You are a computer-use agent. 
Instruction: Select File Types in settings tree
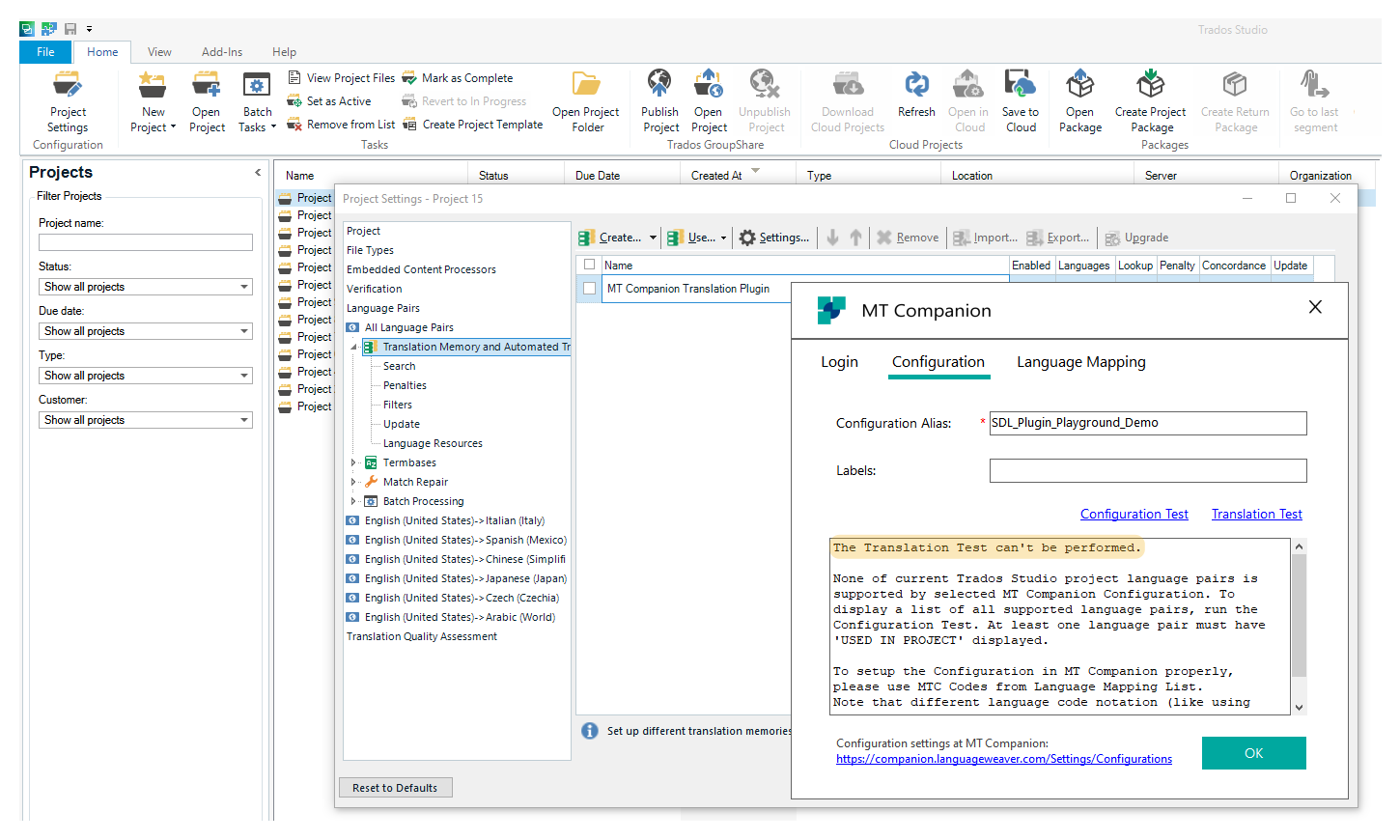[370, 250]
